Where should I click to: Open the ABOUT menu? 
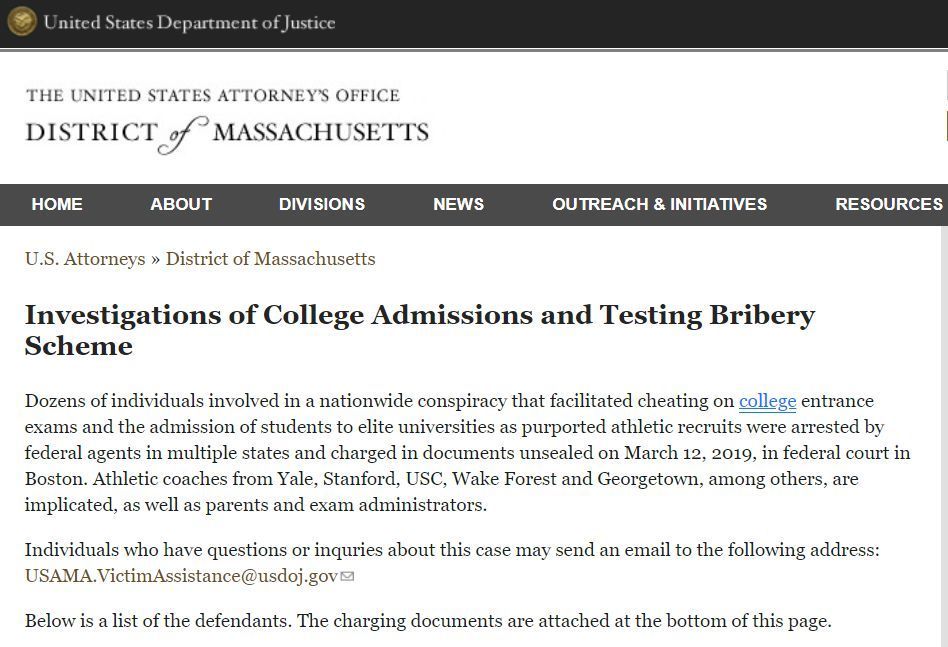click(x=181, y=204)
